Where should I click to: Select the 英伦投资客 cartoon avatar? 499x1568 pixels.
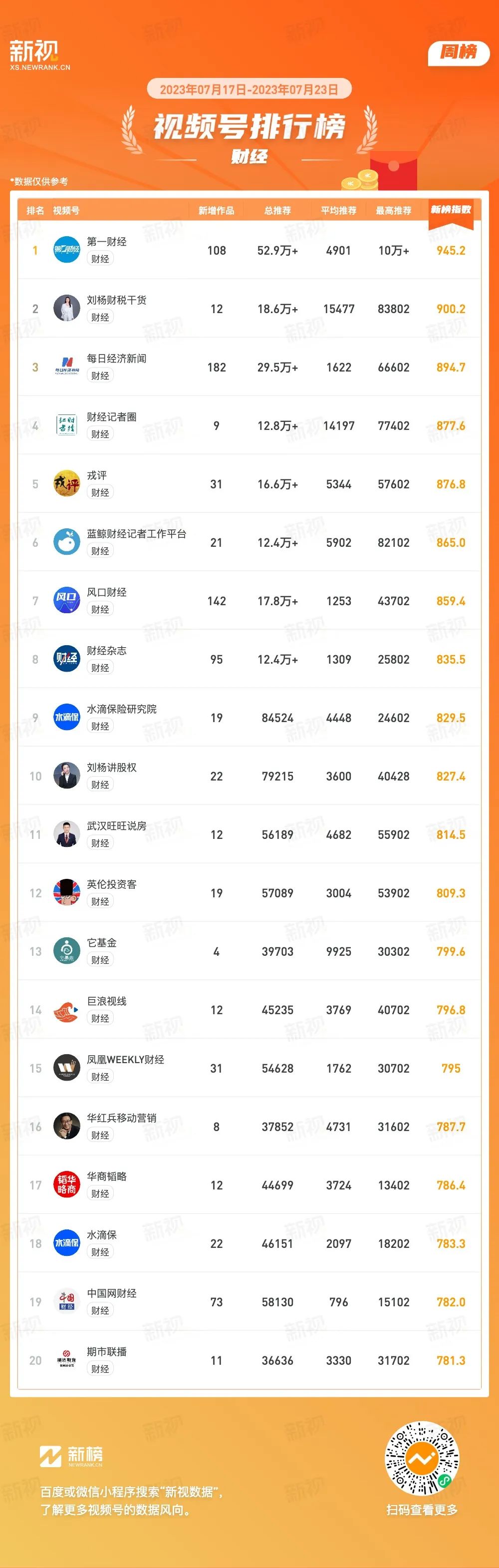67,893
